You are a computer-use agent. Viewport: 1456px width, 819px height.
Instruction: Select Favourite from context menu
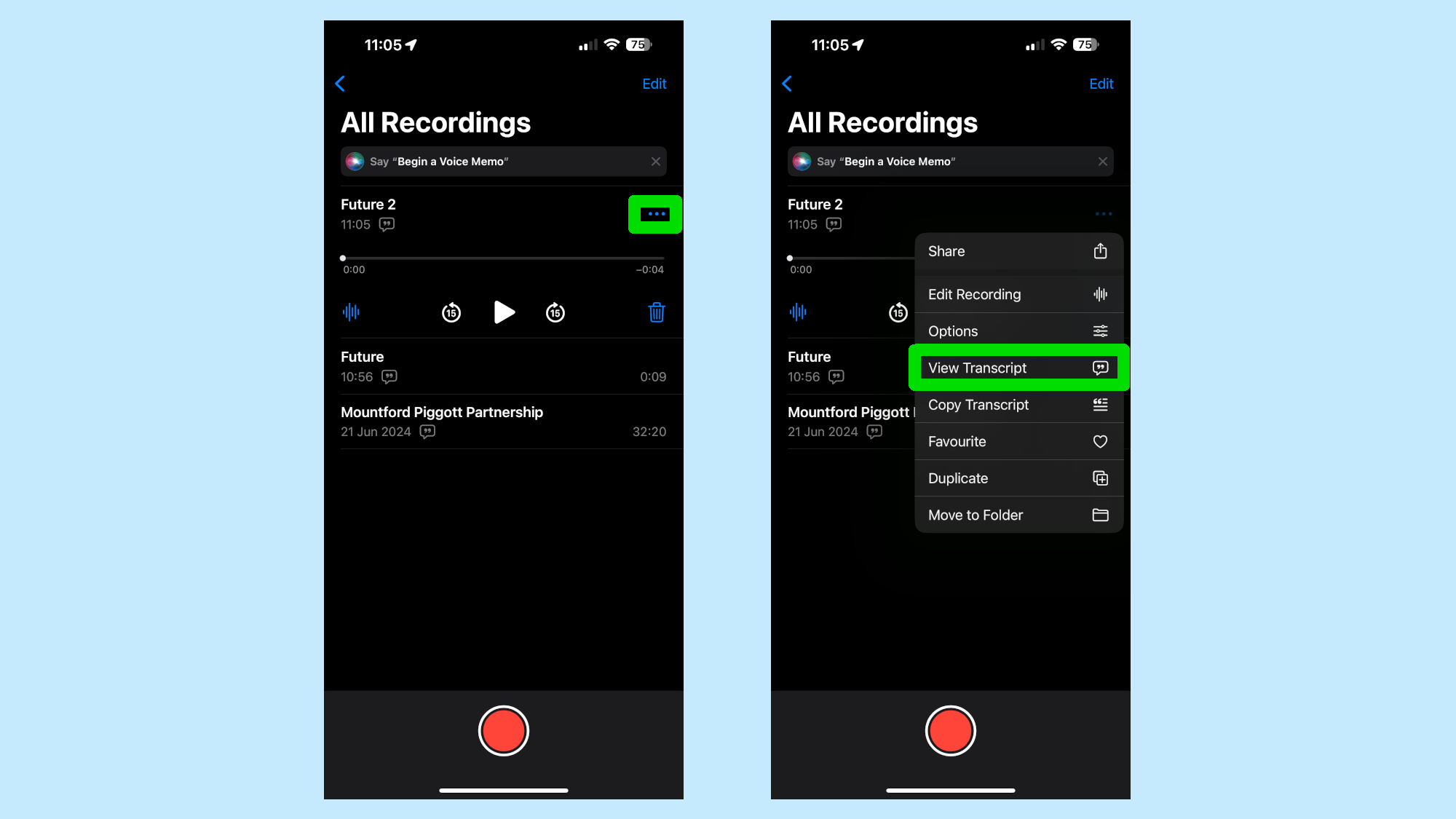point(1018,441)
